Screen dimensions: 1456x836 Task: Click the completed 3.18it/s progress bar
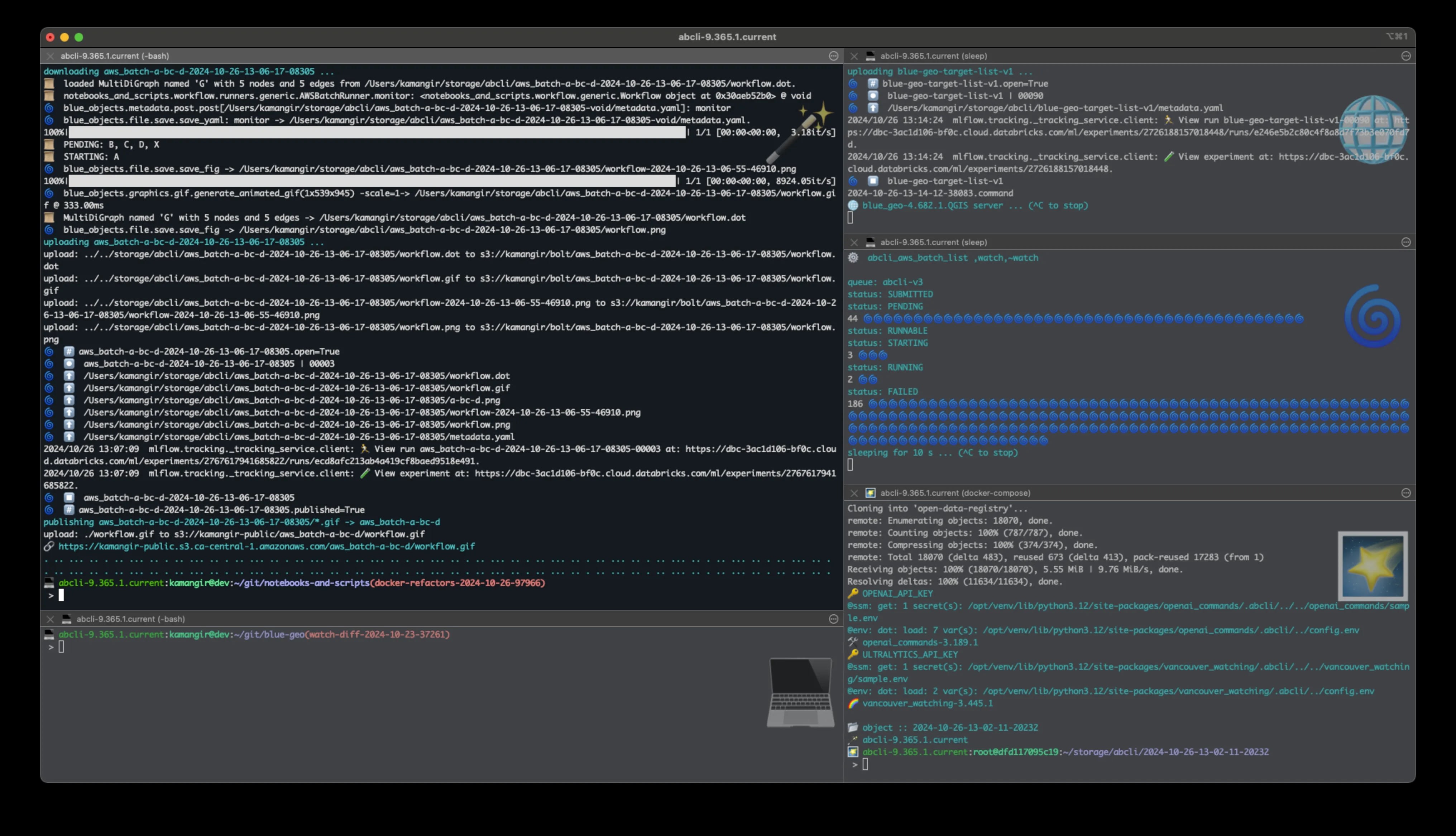click(377, 133)
